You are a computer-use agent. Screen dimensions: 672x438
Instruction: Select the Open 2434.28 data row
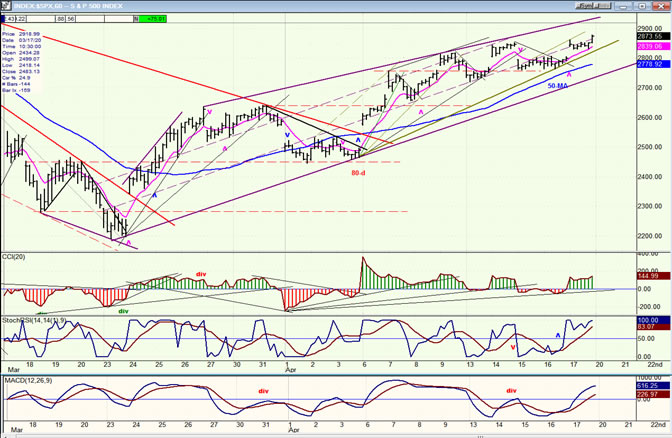[x=21, y=52]
